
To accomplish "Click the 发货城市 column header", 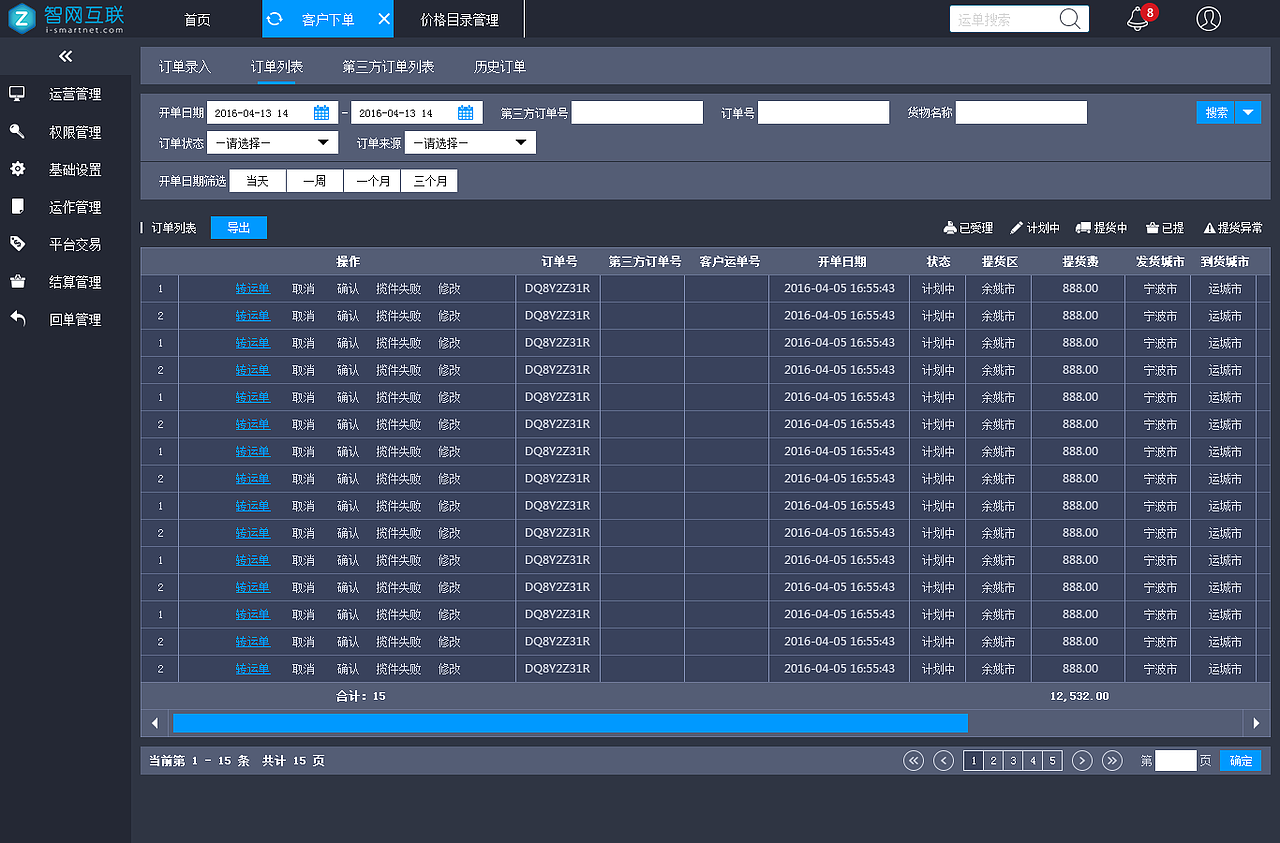I will pos(1160,262).
